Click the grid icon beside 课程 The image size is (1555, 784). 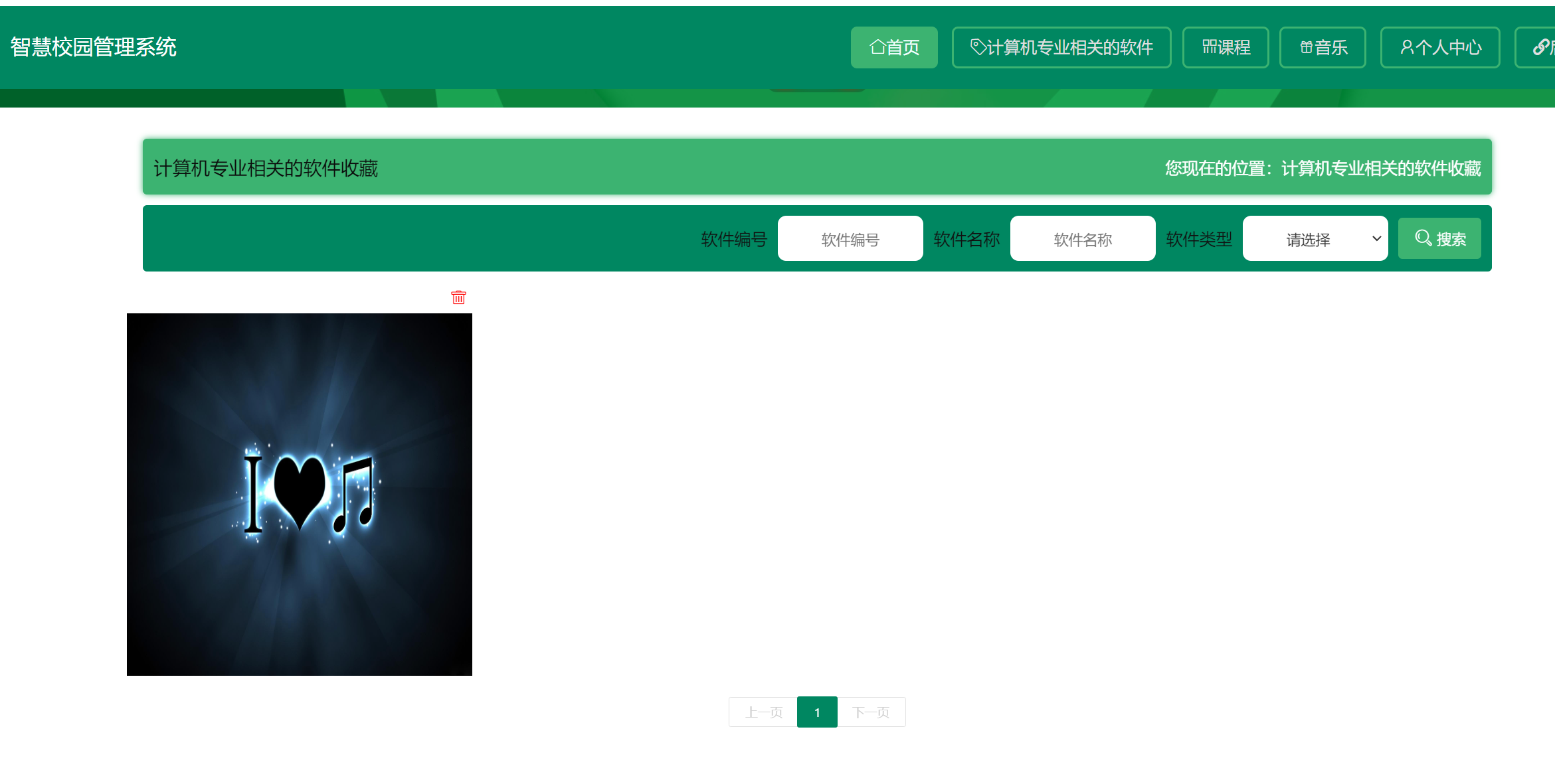click(x=1209, y=46)
